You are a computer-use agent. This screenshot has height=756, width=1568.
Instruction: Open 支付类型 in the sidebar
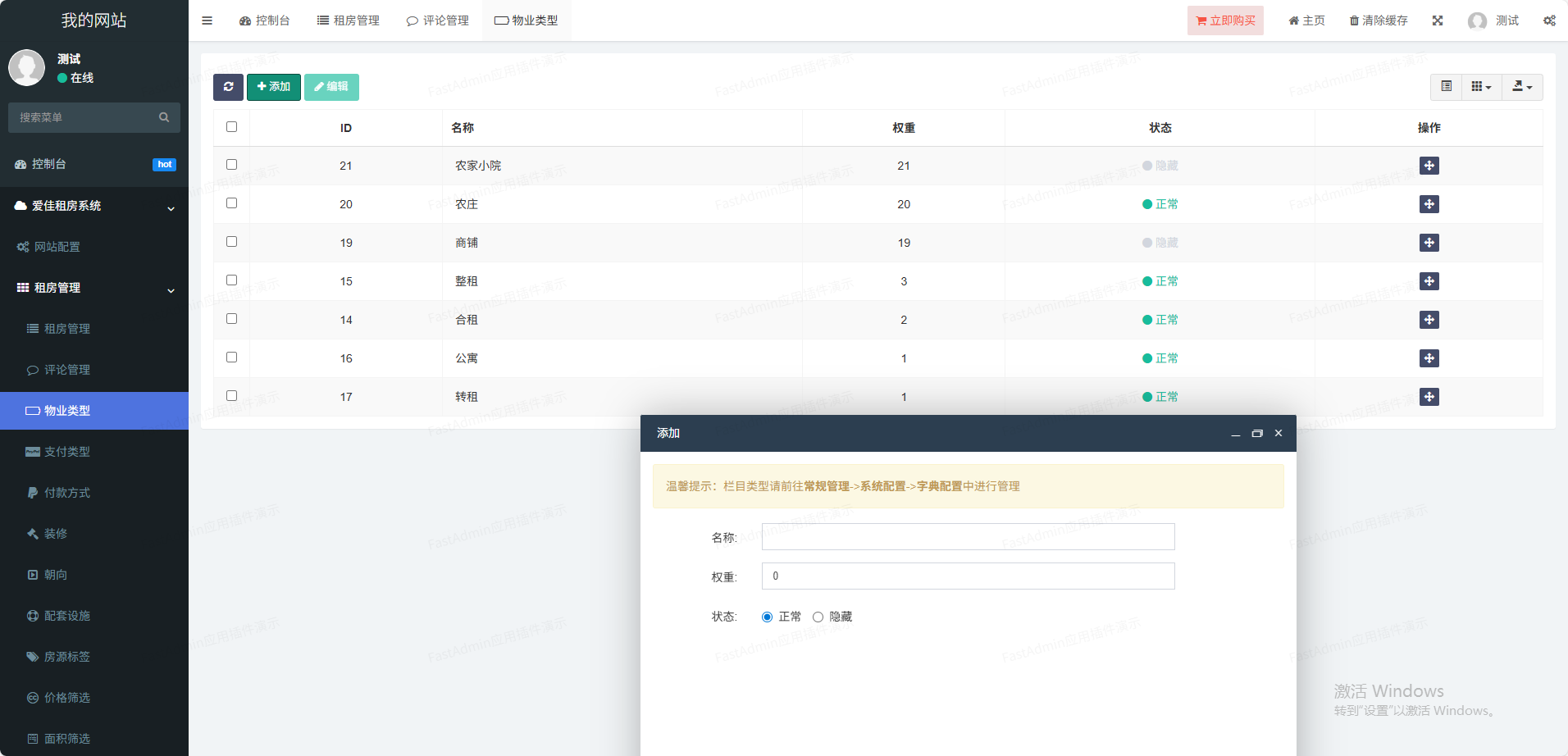(67, 452)
